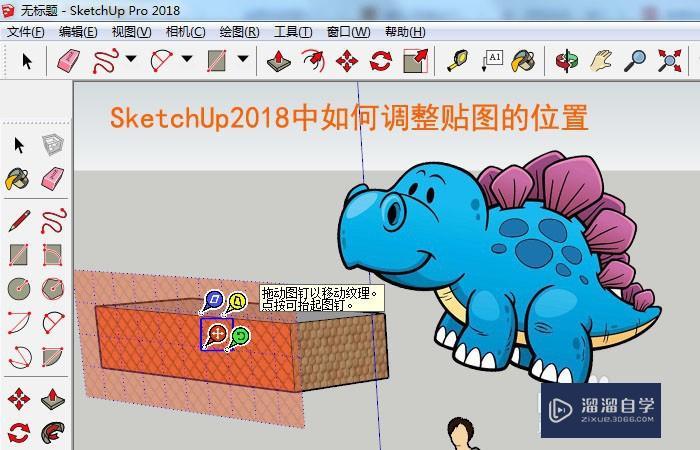Click the red move texture pin
Screen dimensions: 700x450
(217, 334)
